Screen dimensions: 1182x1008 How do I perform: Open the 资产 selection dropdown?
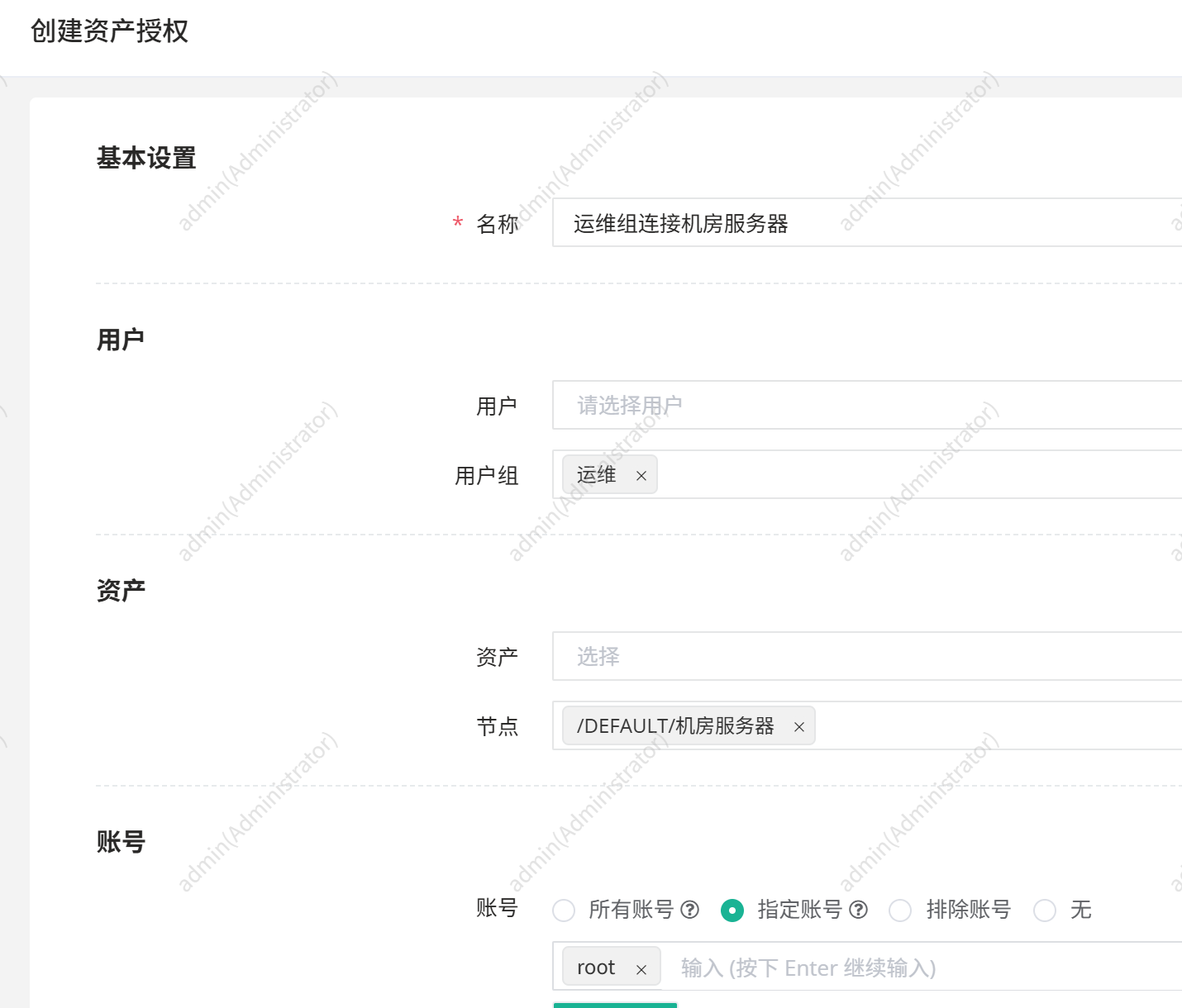(x=867, y=656)
